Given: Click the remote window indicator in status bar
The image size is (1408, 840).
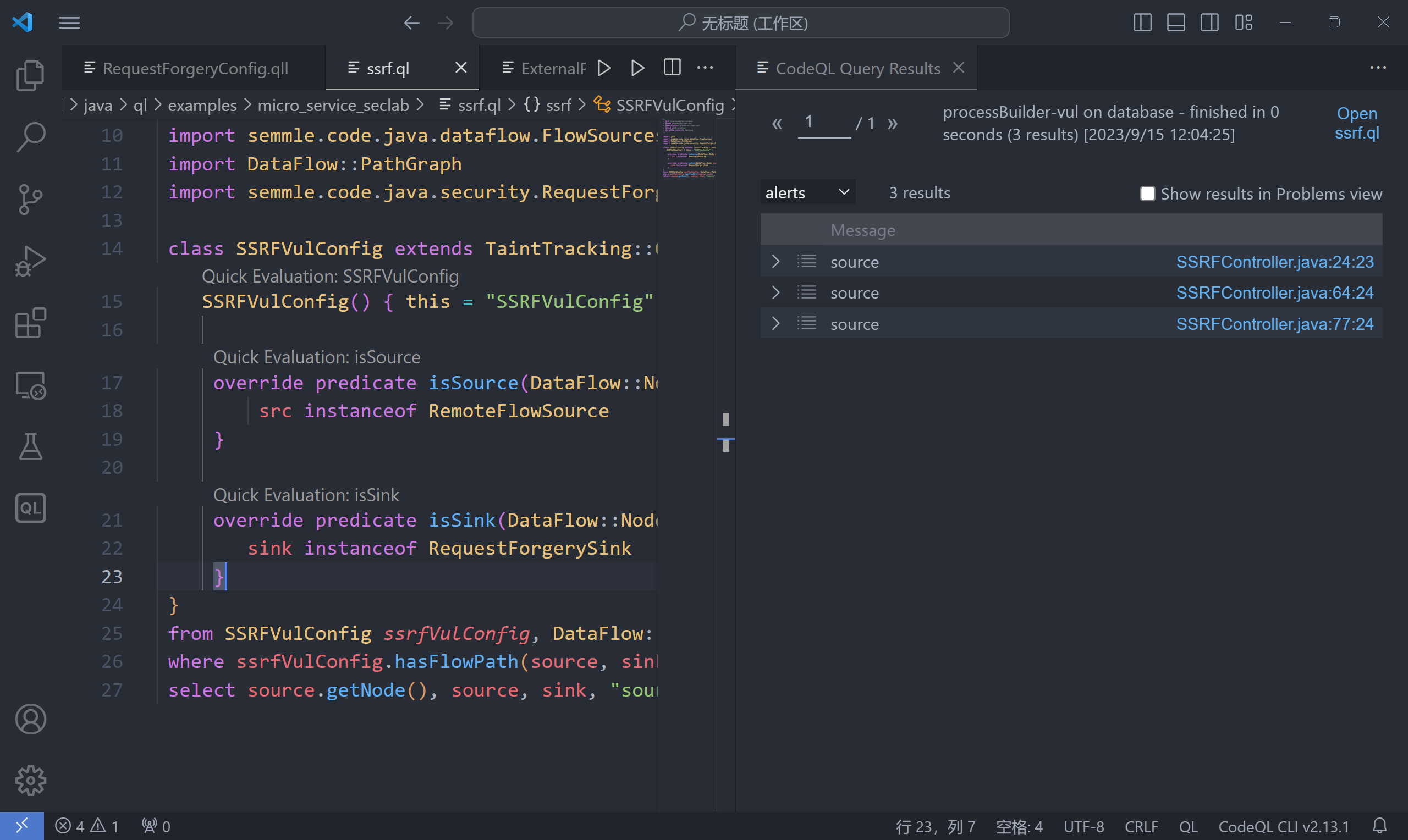Looking at the screenshot, I should point(21,826).
